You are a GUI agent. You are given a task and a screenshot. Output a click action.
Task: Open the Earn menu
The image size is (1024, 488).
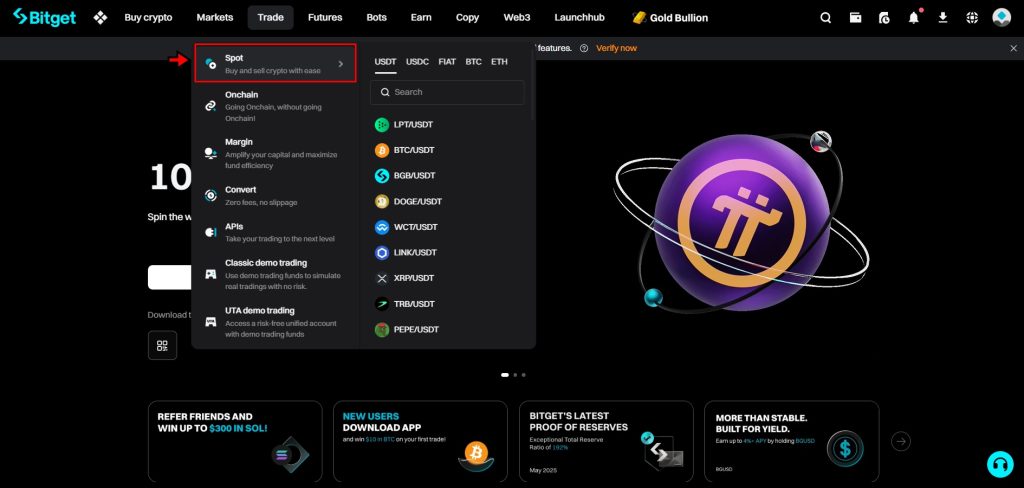point(421,18)
